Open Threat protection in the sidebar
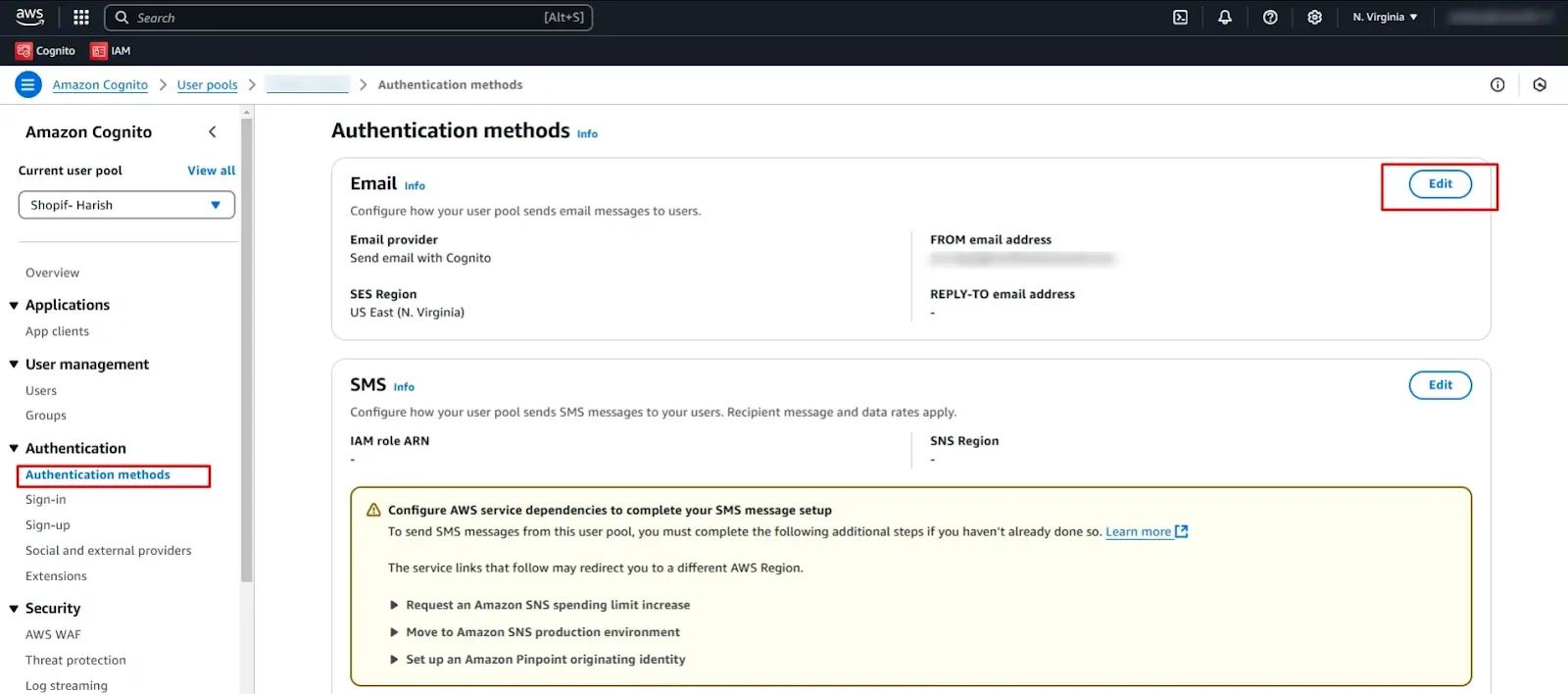The height and width of the screenshot is (694, 1568). point(75,661)
